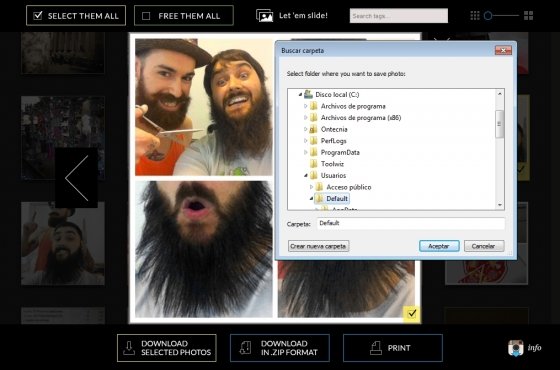Expand the ProgramData folder arrow
Image resolution: width=560 pixels, height=370 pixels.
tap(306, 152)
